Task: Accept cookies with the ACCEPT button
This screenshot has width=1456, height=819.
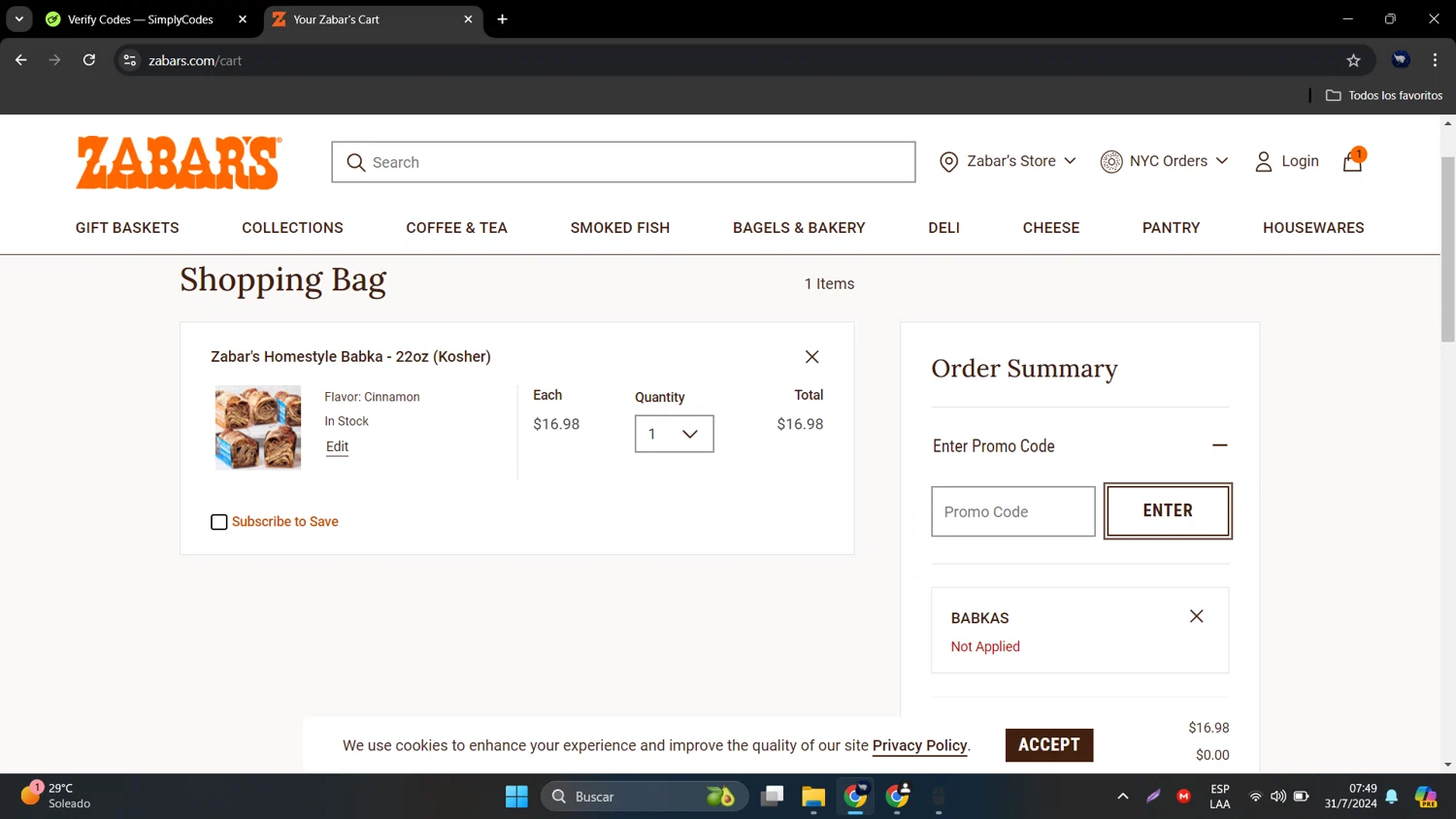Action: point(1049,745)
